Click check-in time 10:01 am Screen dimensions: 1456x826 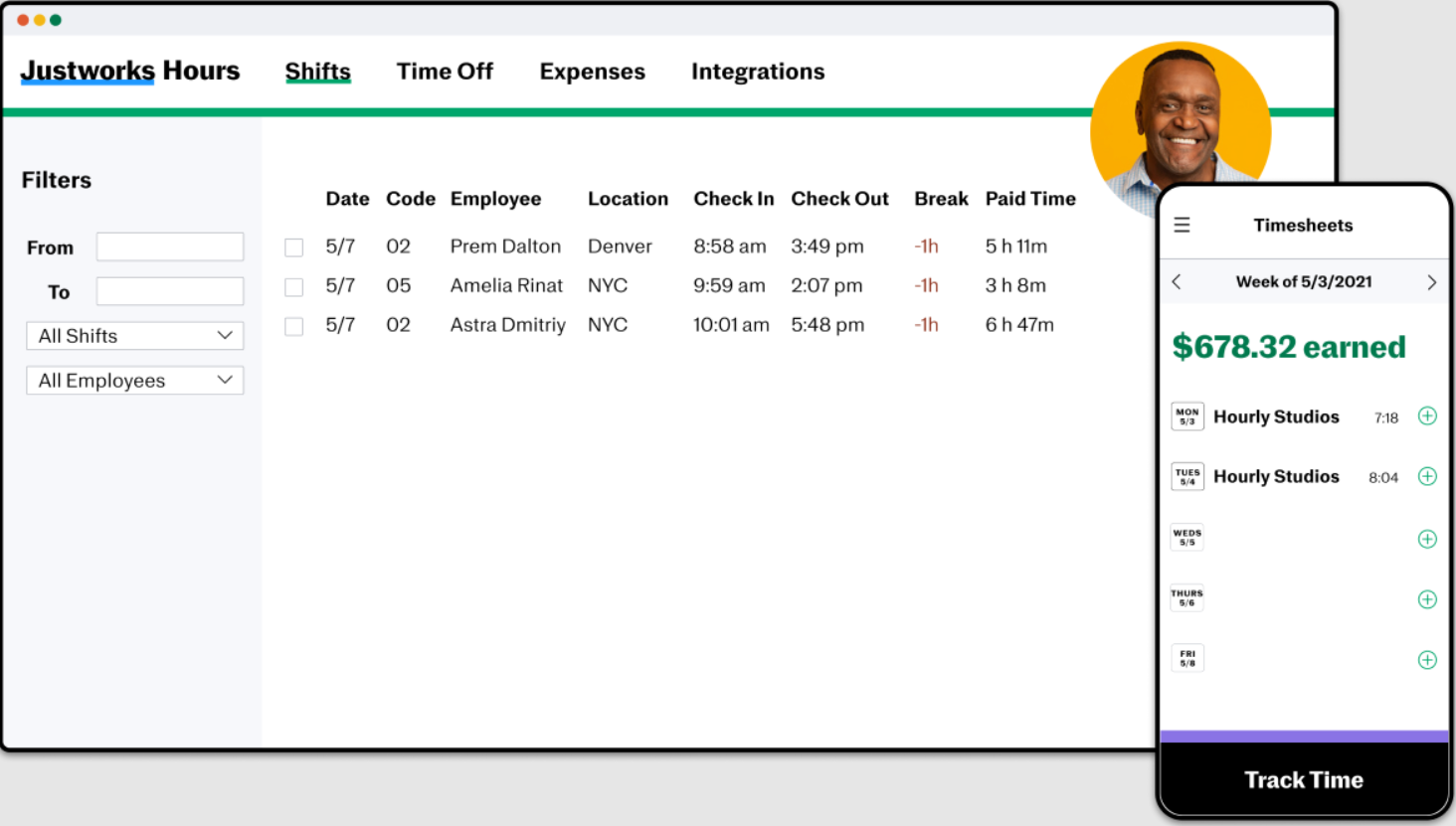[731, 325]
